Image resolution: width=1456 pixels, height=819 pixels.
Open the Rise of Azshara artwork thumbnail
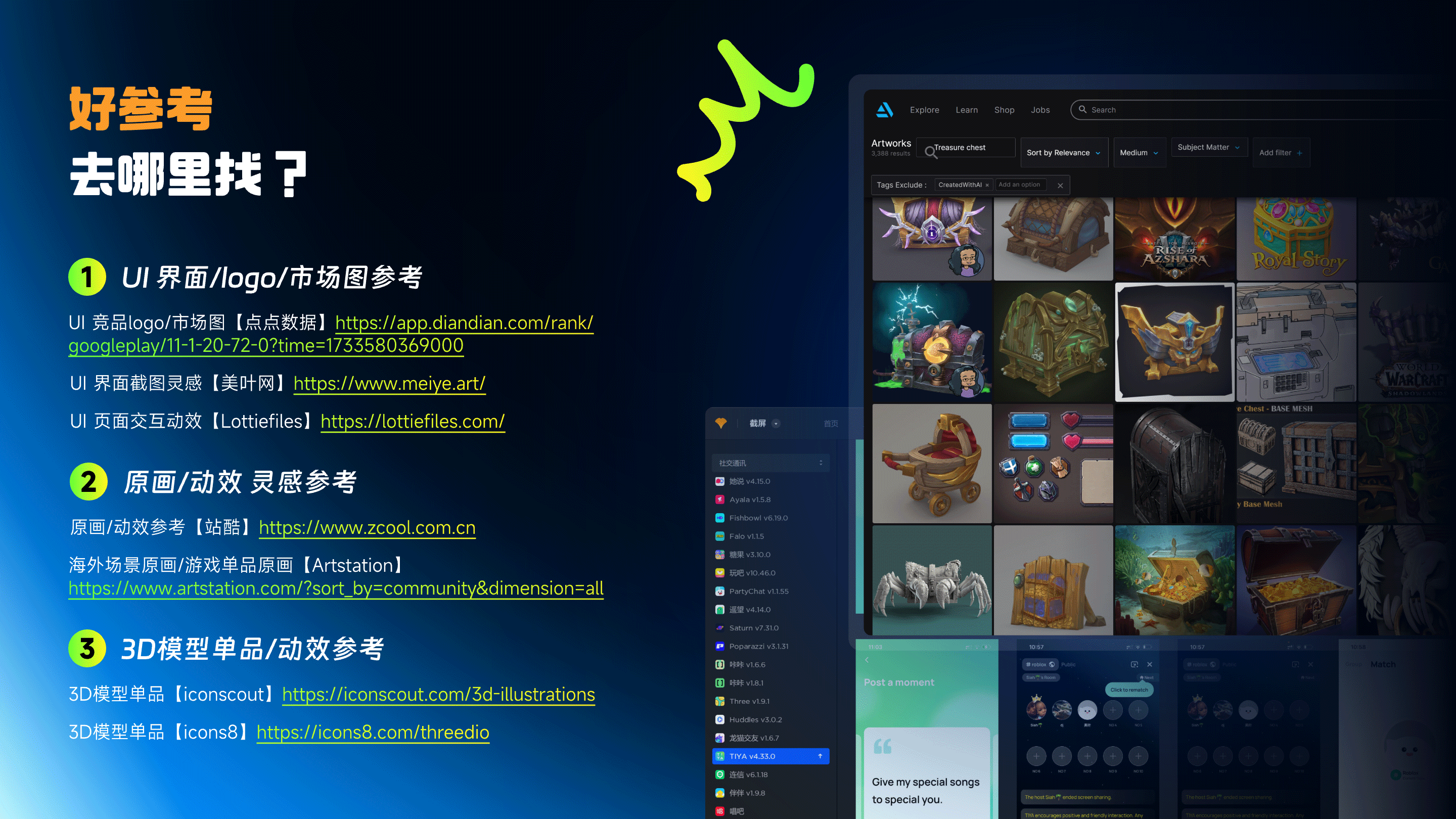coord(1174,239)
